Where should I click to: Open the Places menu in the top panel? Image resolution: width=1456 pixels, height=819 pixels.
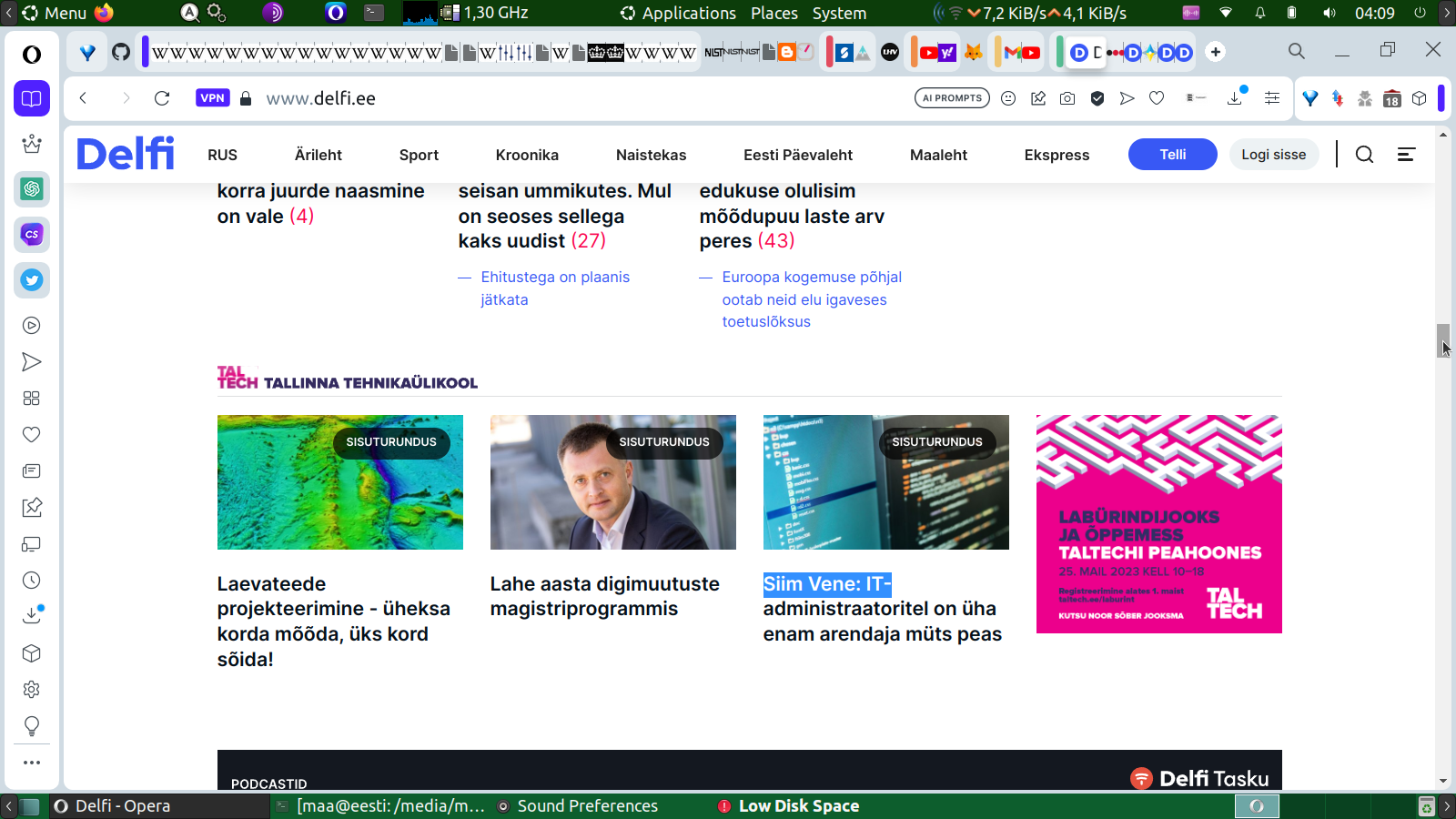[x=774, y=13]
